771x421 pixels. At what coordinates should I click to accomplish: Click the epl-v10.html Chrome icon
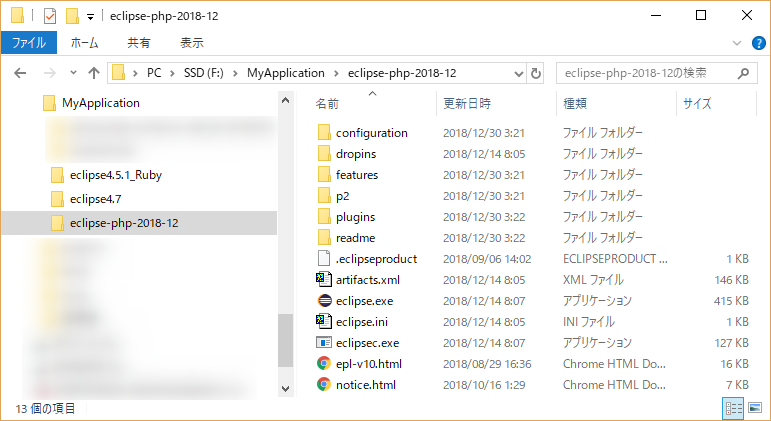[324, 363]
